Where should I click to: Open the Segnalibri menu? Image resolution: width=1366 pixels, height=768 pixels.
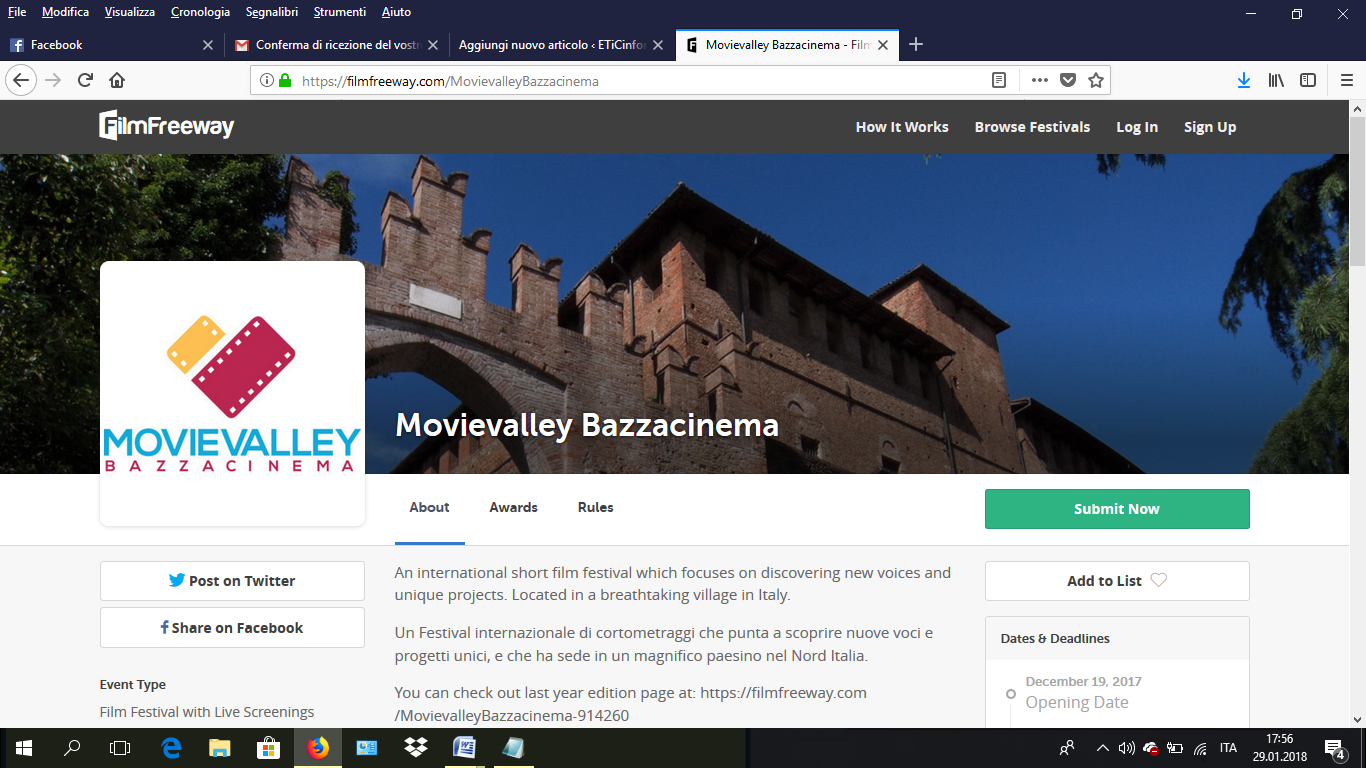pos(274,12)
